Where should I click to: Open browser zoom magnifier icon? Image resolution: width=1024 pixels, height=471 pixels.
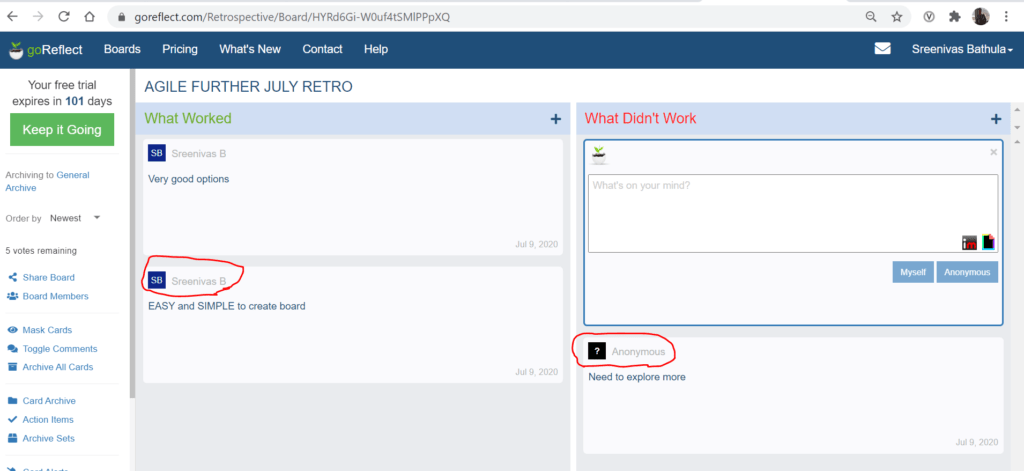871,17
